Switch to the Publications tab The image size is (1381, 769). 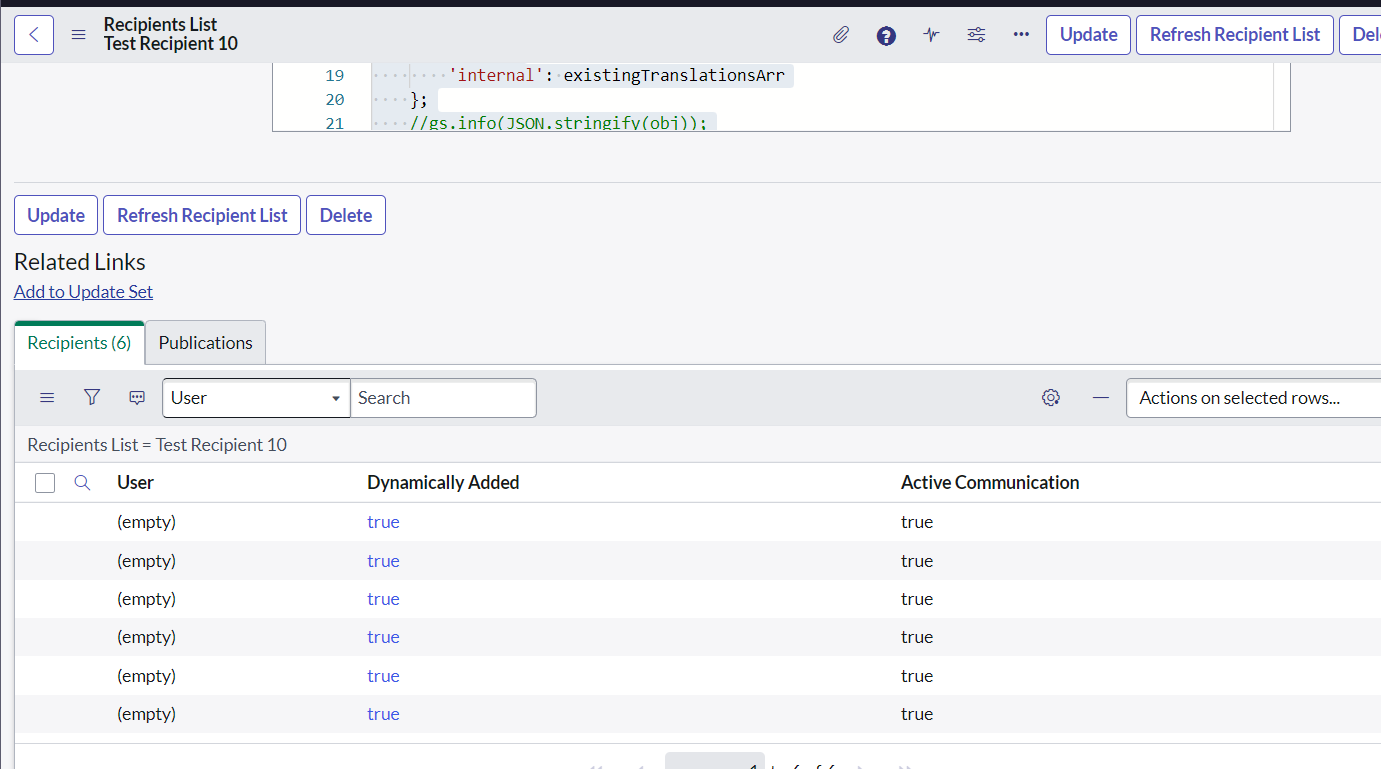pyautogui.click(x=205, y=343)
